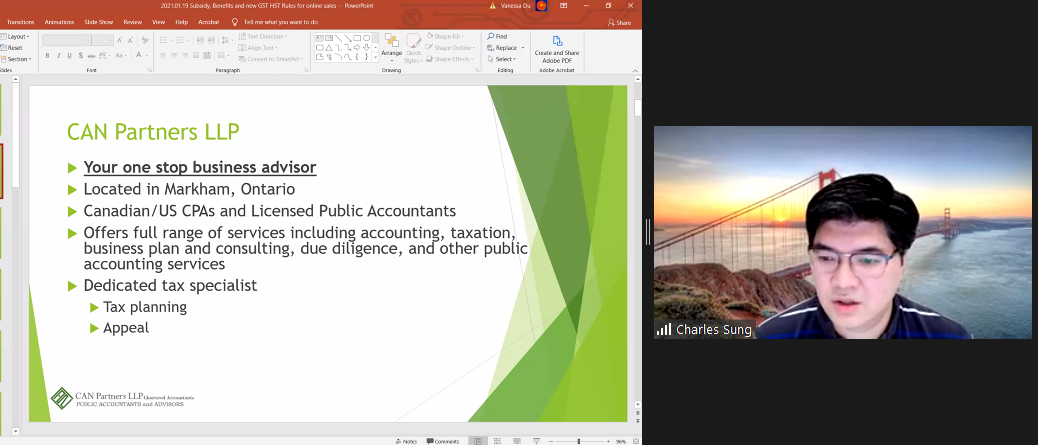Click the Bold formatting icon
This screenshot has height=445, width=1049.
pyautogui.click(x=47, y=56)
